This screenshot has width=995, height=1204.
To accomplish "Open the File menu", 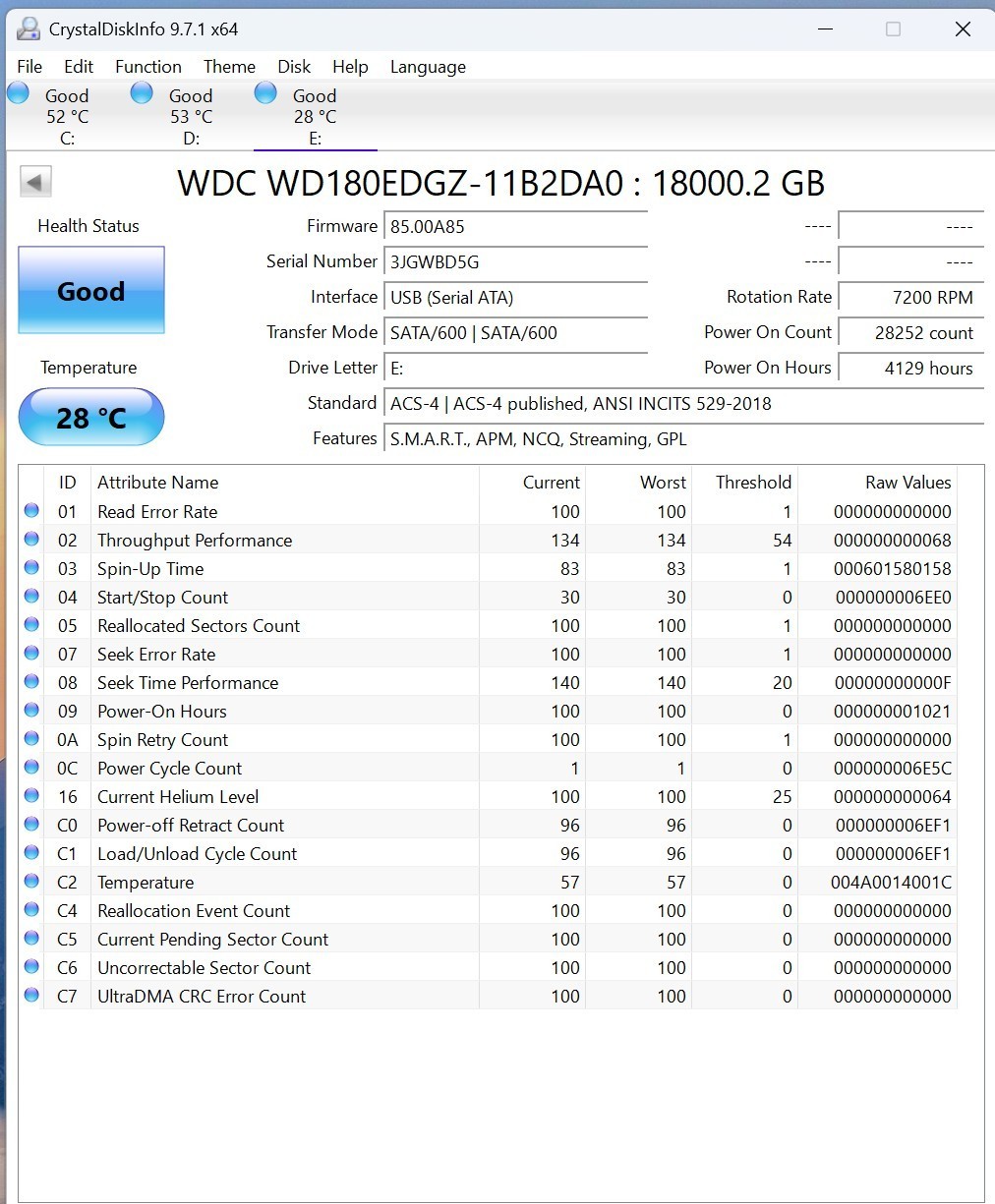I will coord(29,67).
